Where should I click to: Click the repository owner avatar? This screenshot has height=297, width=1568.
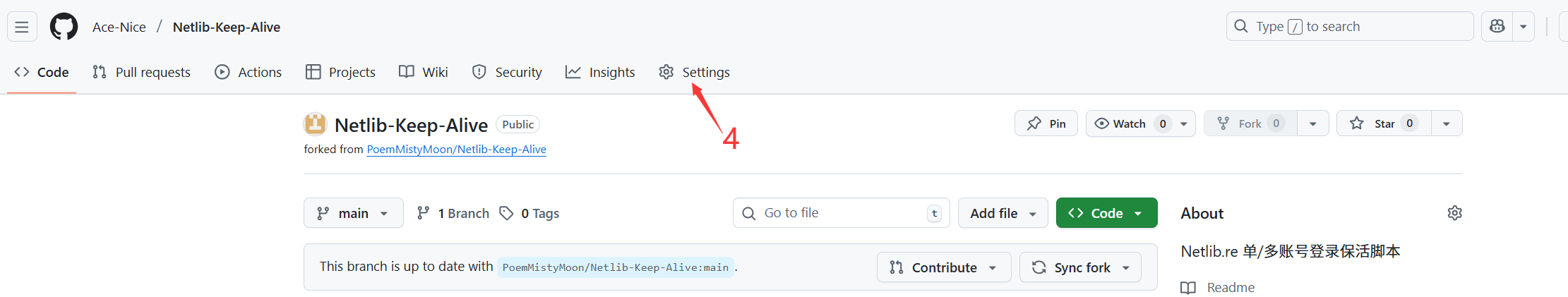tap(315, 124)
